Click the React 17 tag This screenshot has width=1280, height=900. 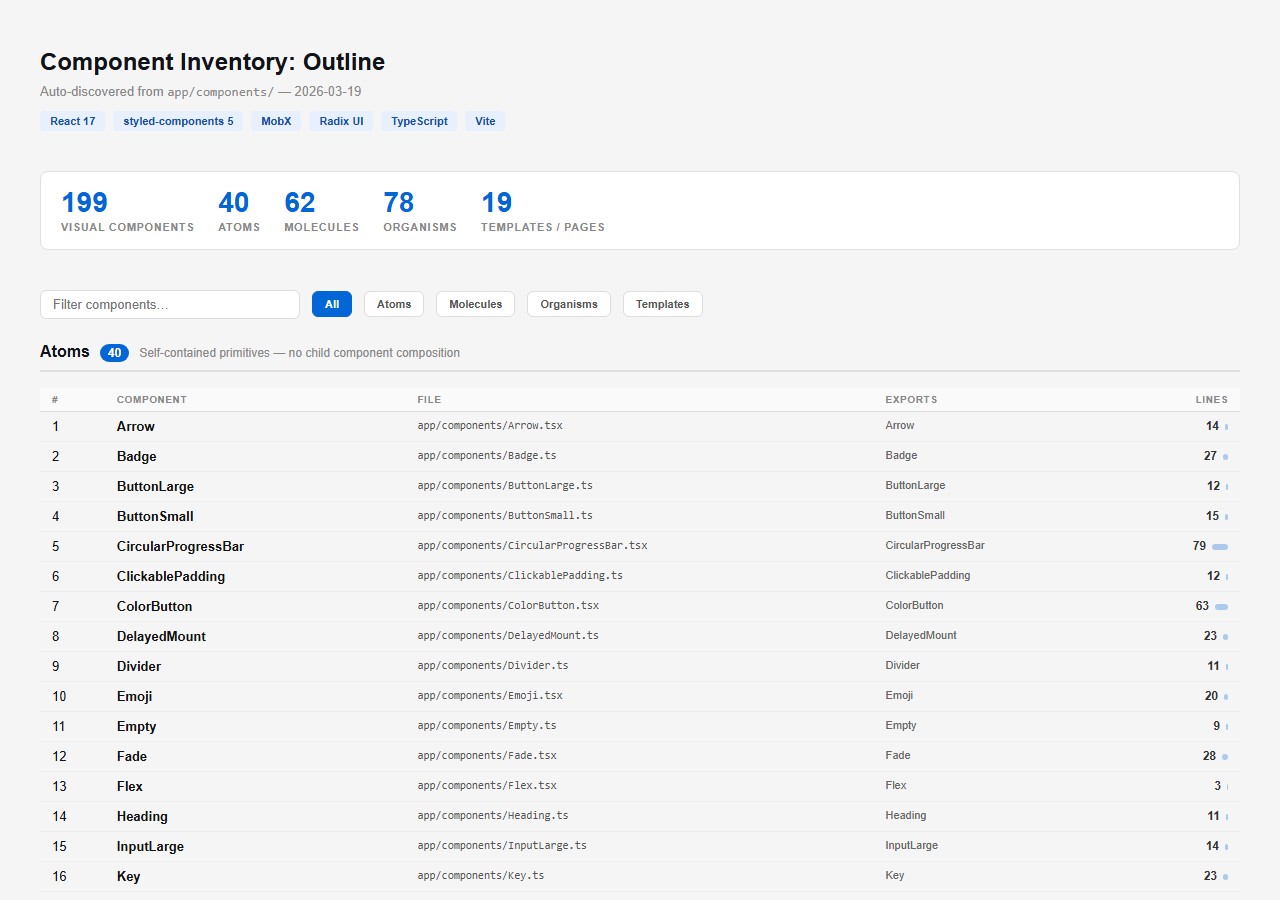coord(73,121)
